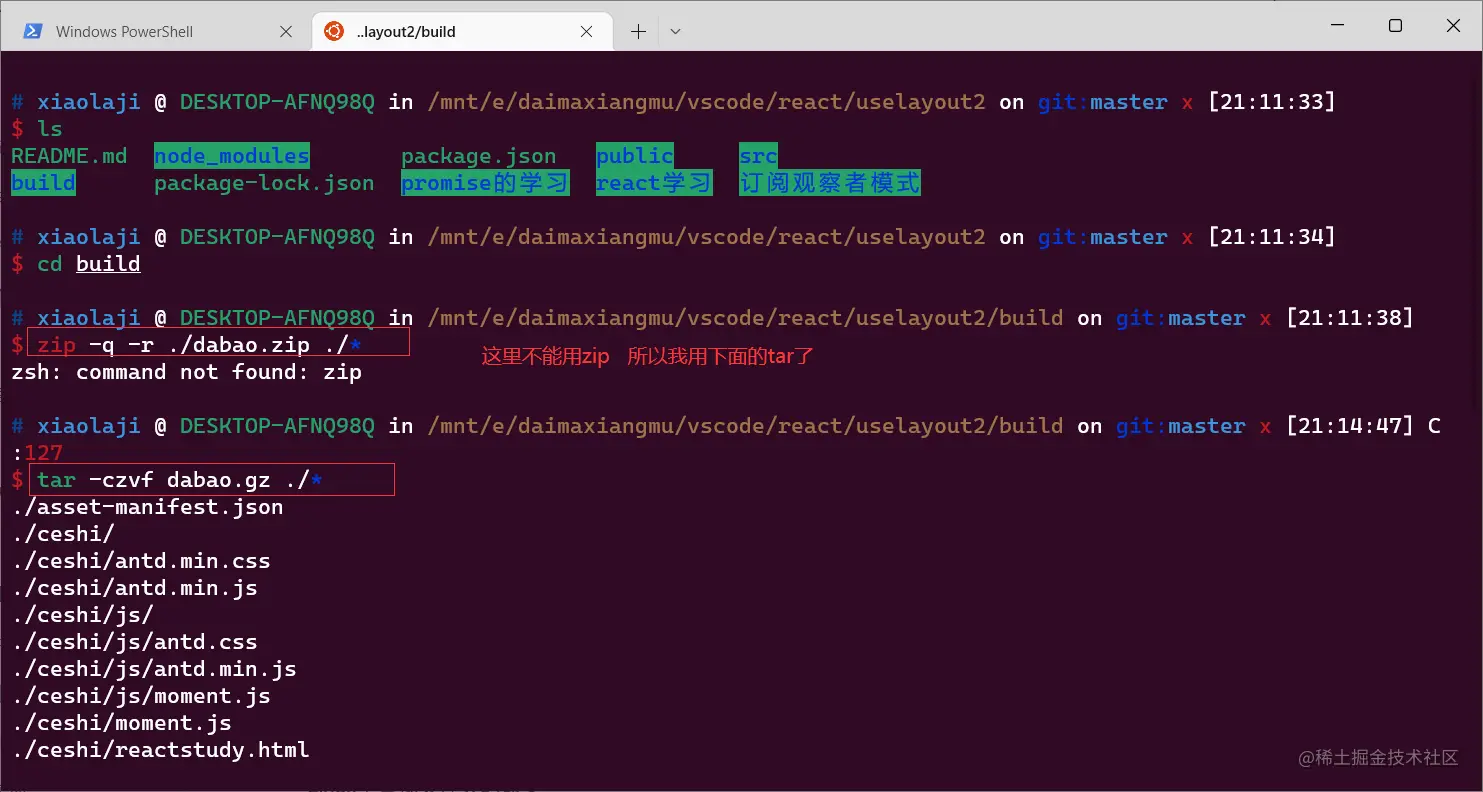Click the [21:11:33] timestamp
The width and height of the screenshot is (1483, 792).
(1272, 102)
